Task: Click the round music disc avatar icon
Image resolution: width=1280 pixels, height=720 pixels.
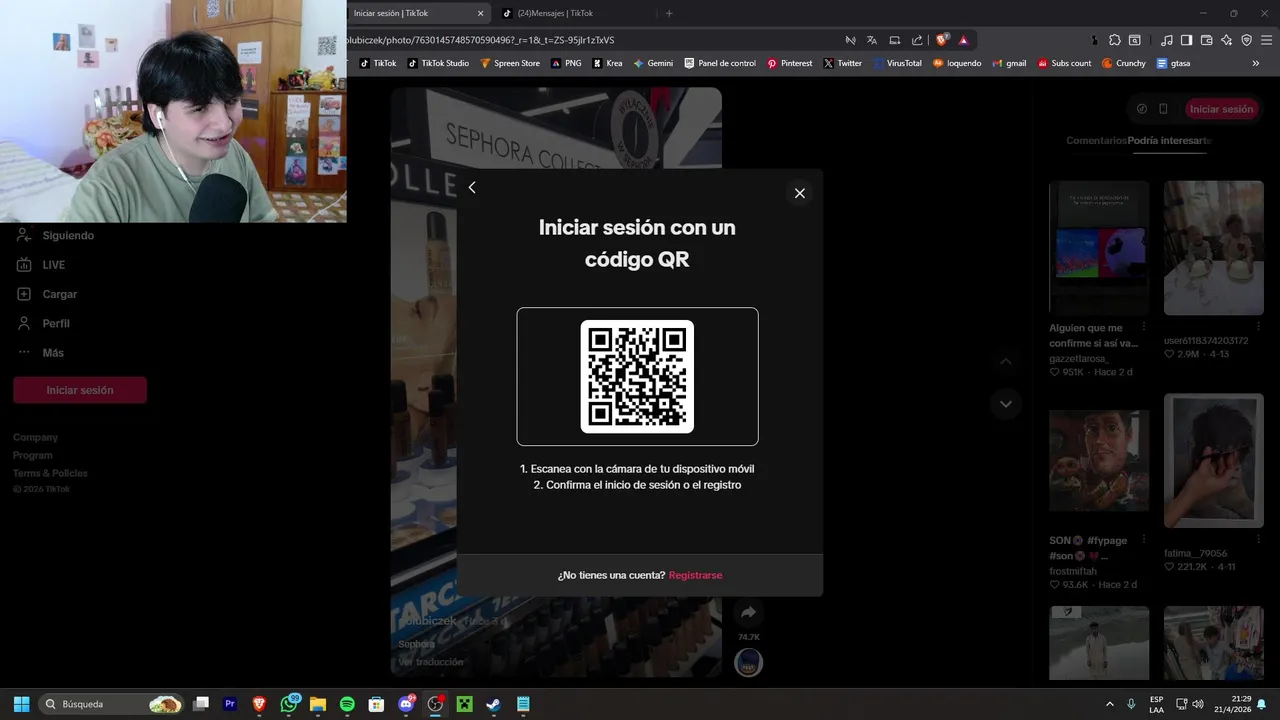Action: [x=748, y=662]
